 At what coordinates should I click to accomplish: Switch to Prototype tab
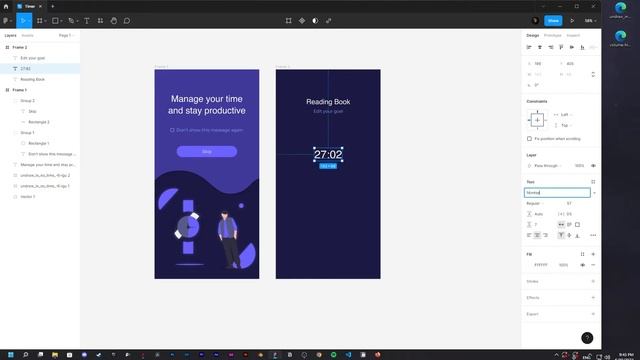[553, 36]
